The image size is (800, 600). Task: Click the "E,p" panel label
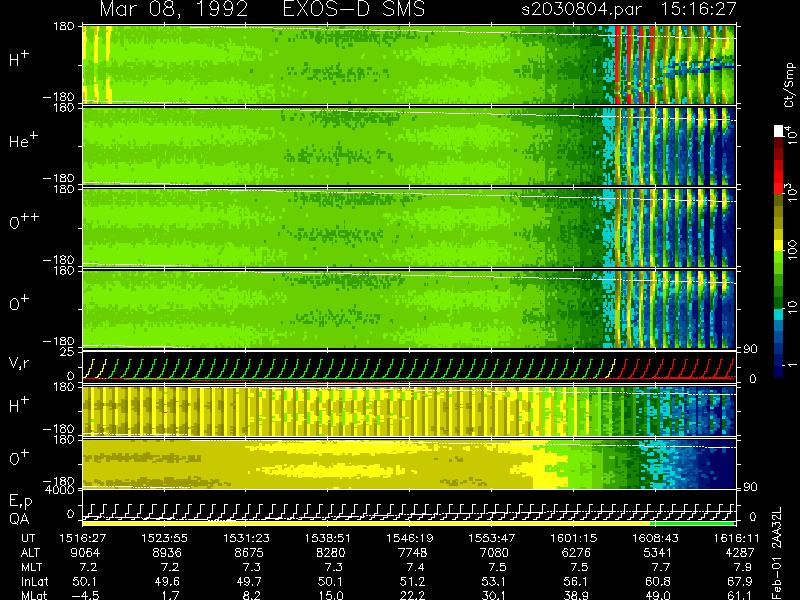(x=20, y=501)
